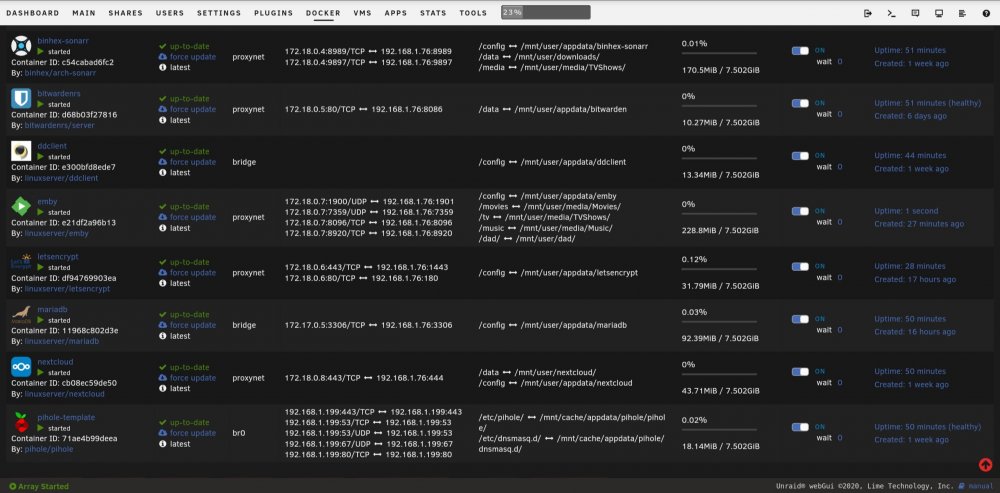Click the letsencrypt container icon
The width and height of the screenshot is (1000, 493).
pyautogui.click(x=21, y=261)
